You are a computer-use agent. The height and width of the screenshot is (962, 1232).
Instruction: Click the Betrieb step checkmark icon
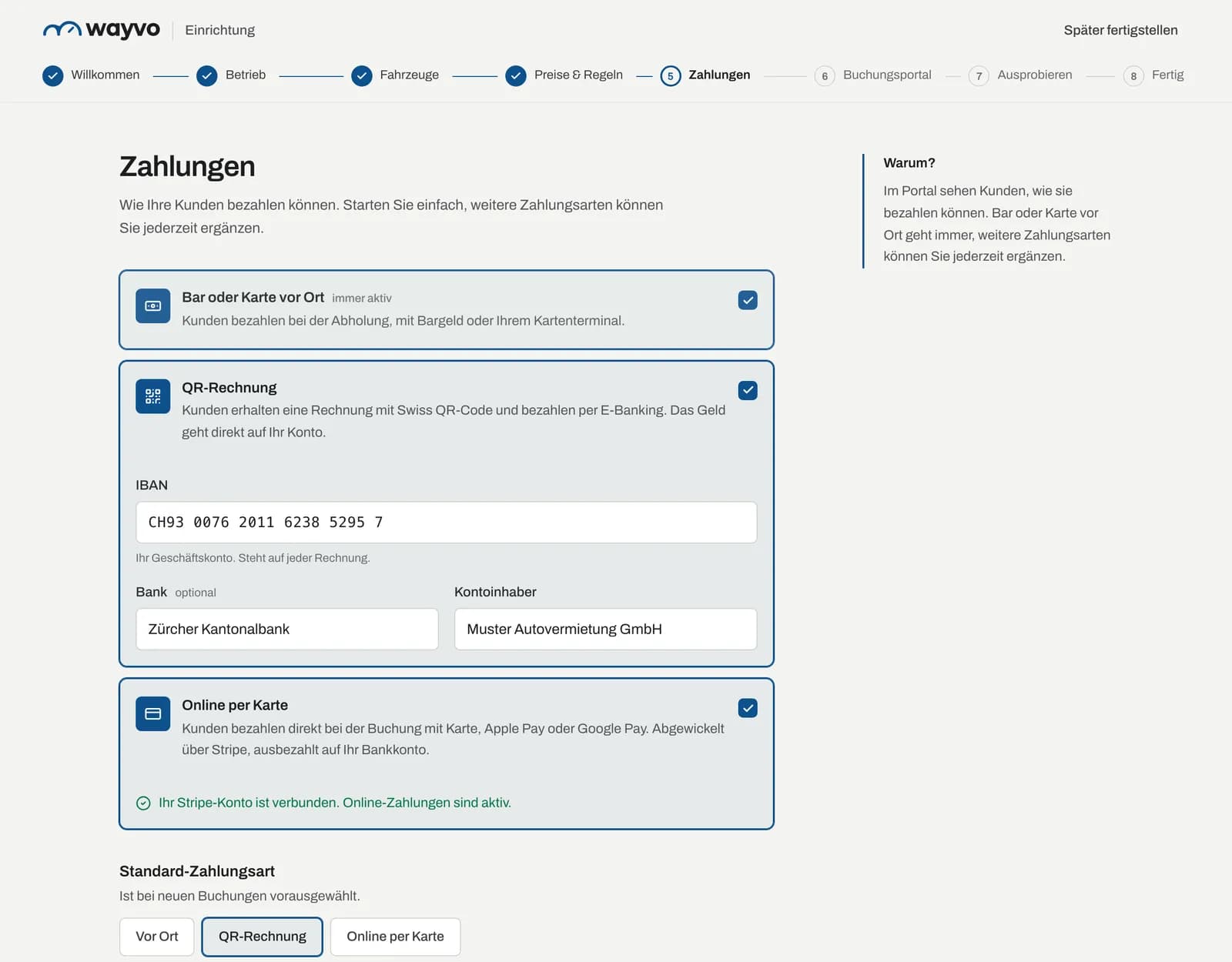tap(207, 75)
